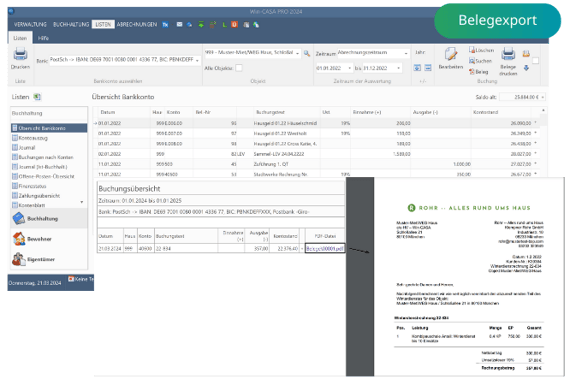Open the Eigentümer section in sidebar
Viewport: 570px width, 385px height.
pyautogui.click(x=49, y=259)
